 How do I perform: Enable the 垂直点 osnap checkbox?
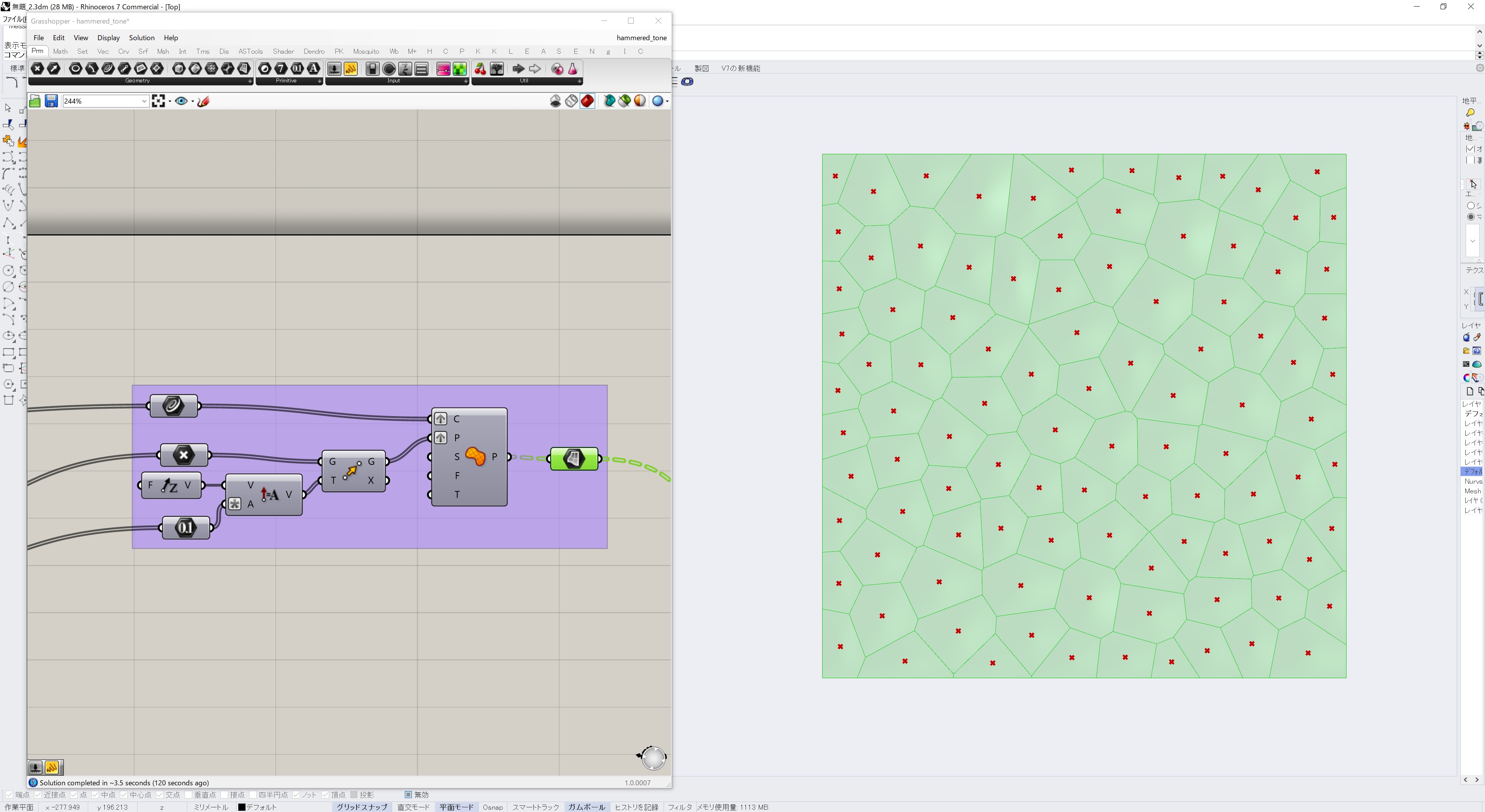coord(188,795)
